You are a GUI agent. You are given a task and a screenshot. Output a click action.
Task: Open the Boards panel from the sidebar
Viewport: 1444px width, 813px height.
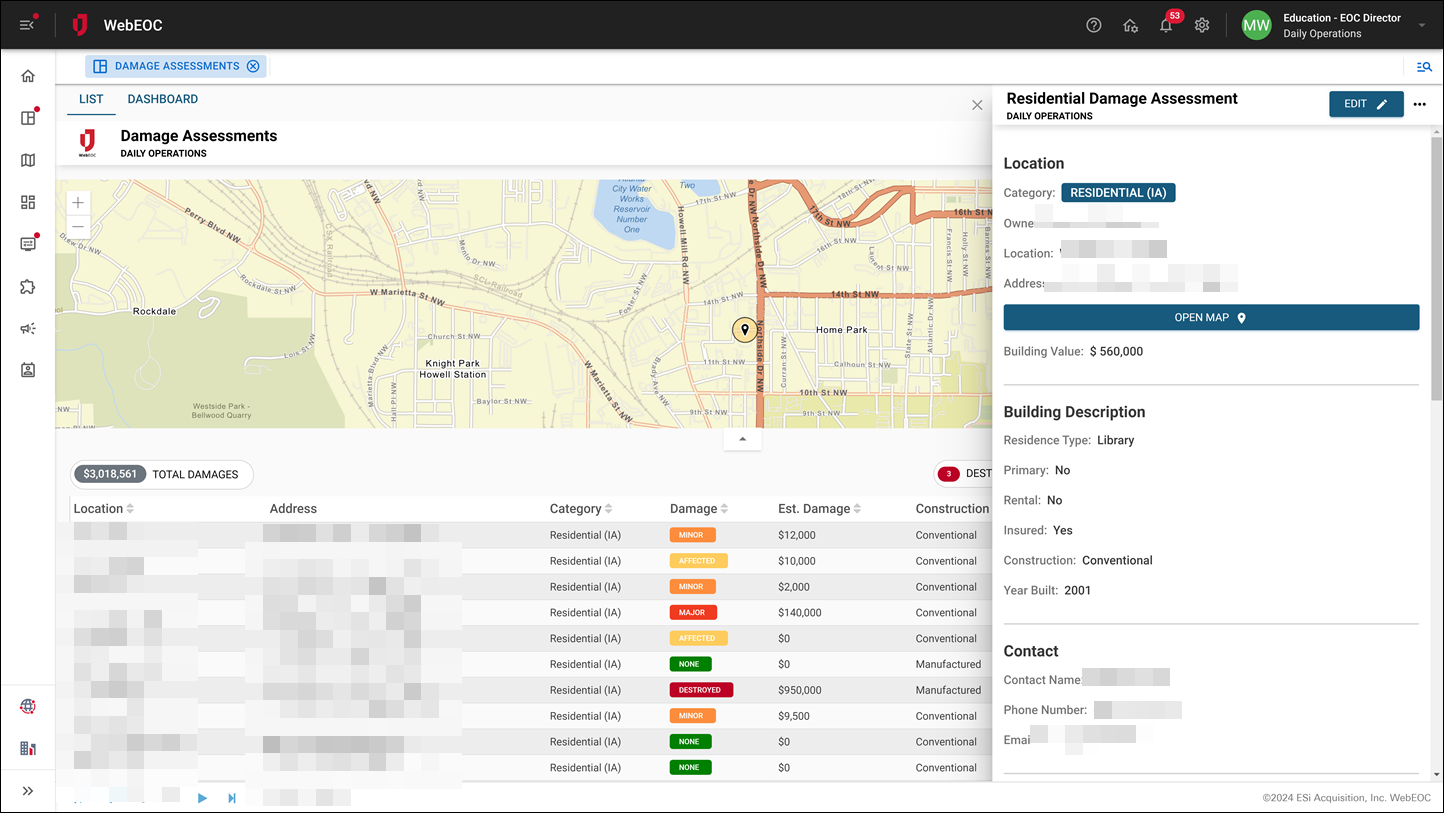(x=27, y=117)
